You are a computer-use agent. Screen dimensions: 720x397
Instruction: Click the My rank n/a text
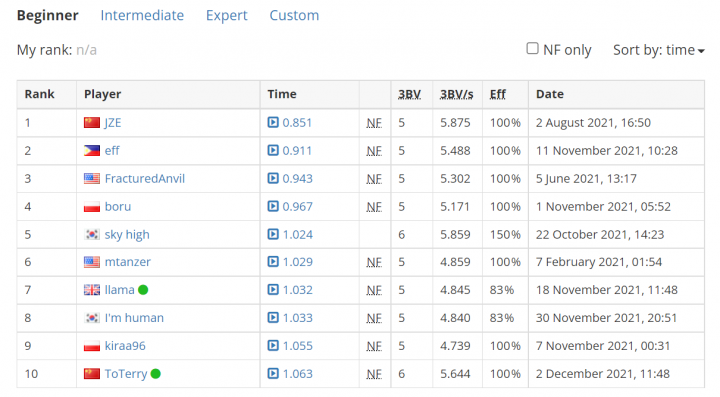[x=56, y=50]
